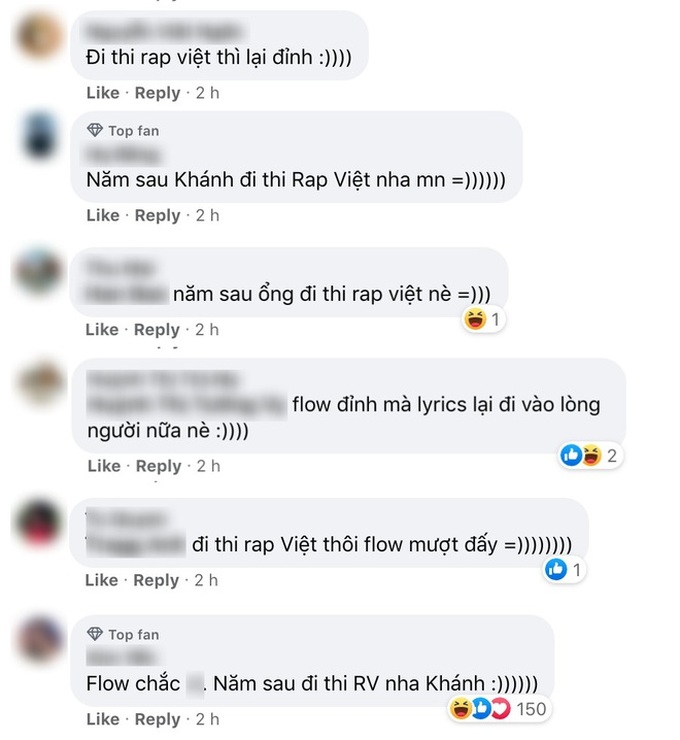Screen dimensions: 680x740
Task: Like the 'đi thi rap Việt thôi flow mượt' comment
Action: pyautogui.click(x=101, y=580)
